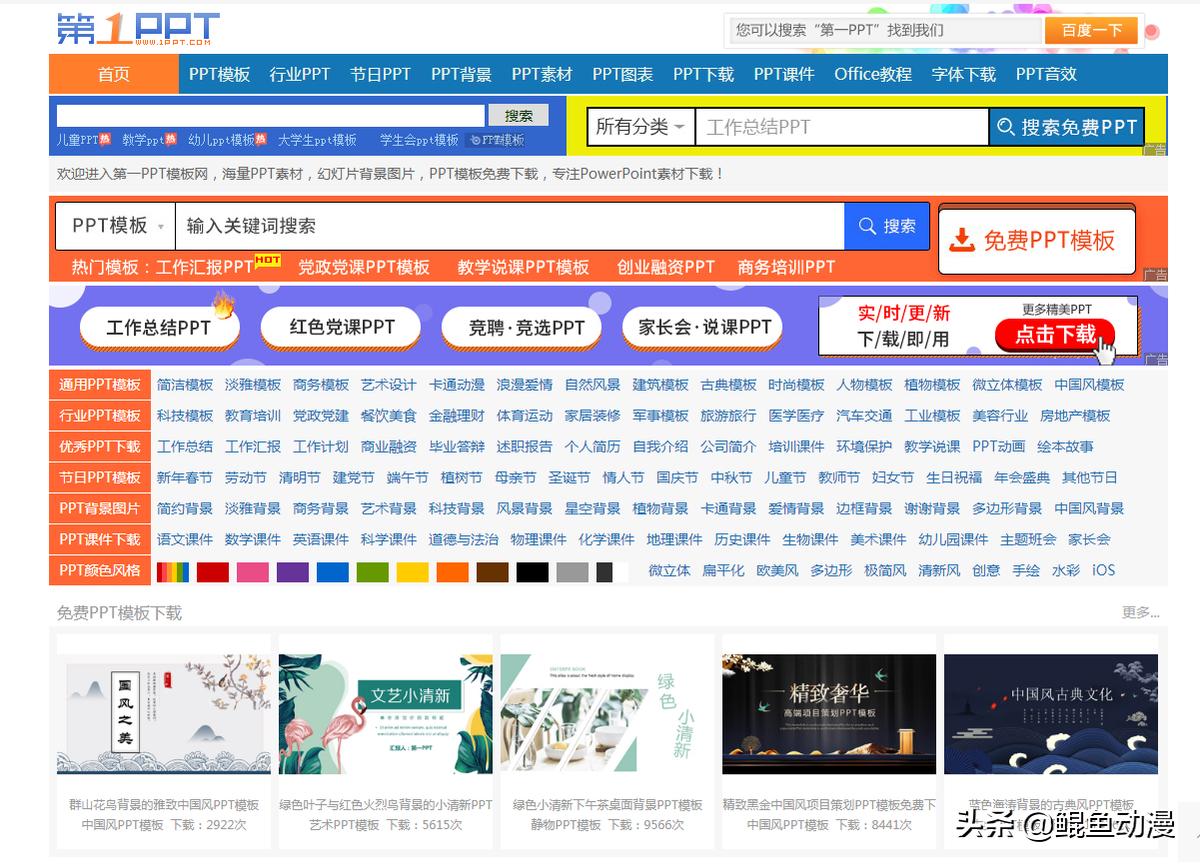The width and height of the screenshot is (1200, 864).
Task: Open the PPT课件 navigation item
Action: 784,74
